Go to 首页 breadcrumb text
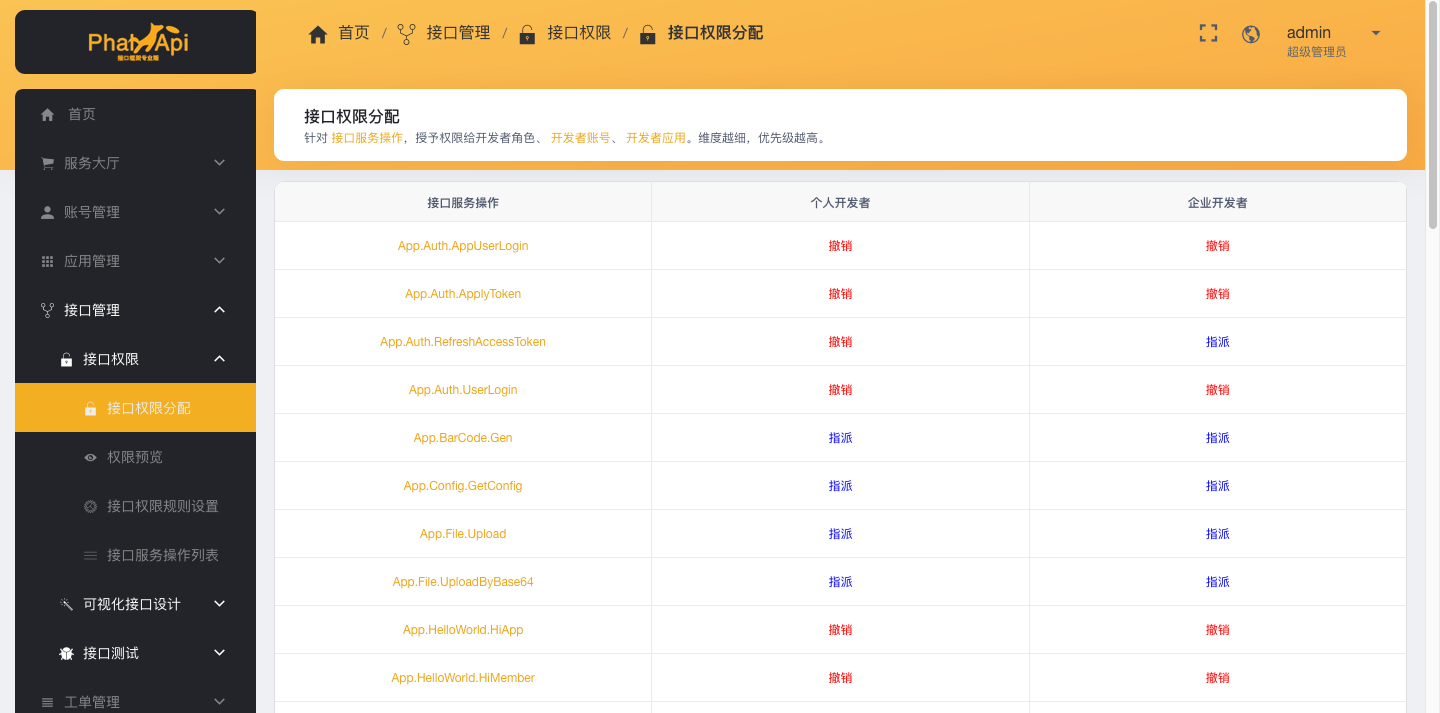Screen dimensions: 1440x713 pyautogui.click(x=354, y=33)
